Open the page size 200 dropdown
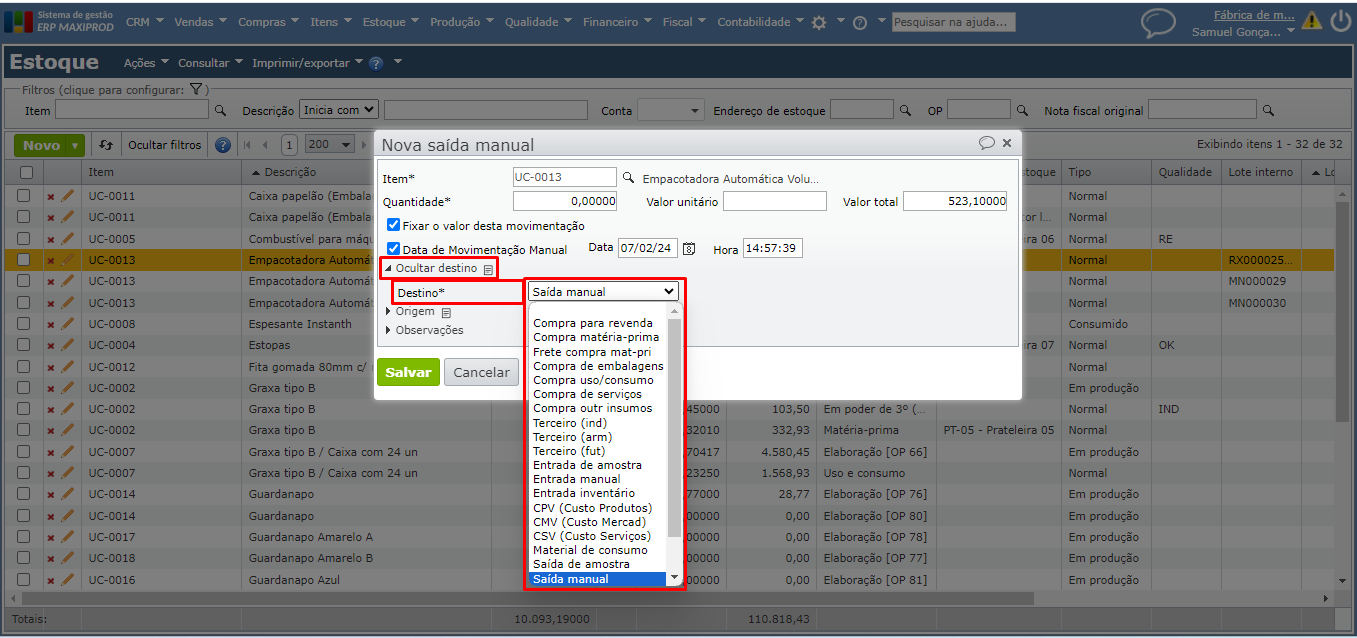Viewport: 1357px width, 638px height. pos(331,145)
